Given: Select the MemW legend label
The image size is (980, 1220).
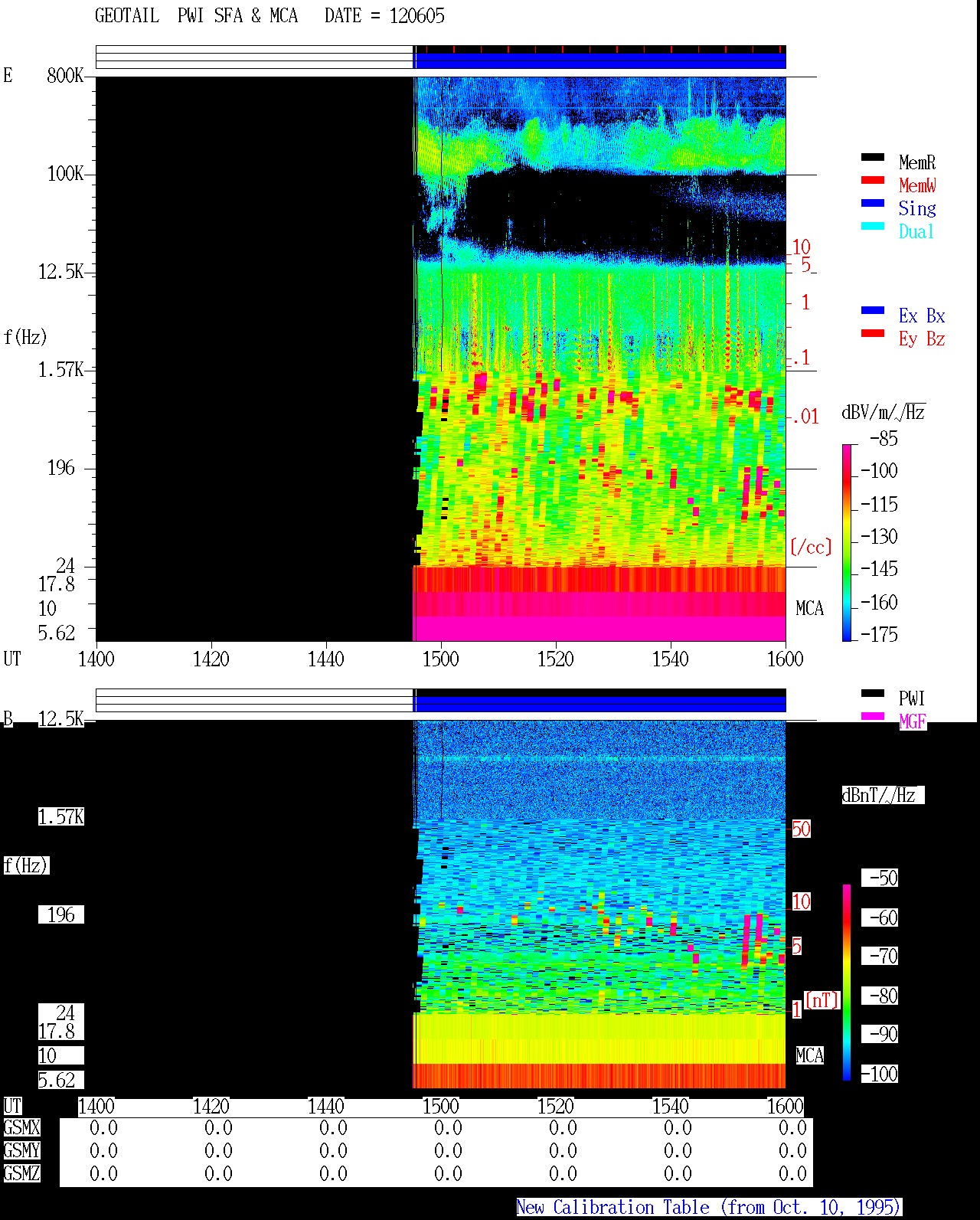Looking at the screenshot, I should click(917, 185).
